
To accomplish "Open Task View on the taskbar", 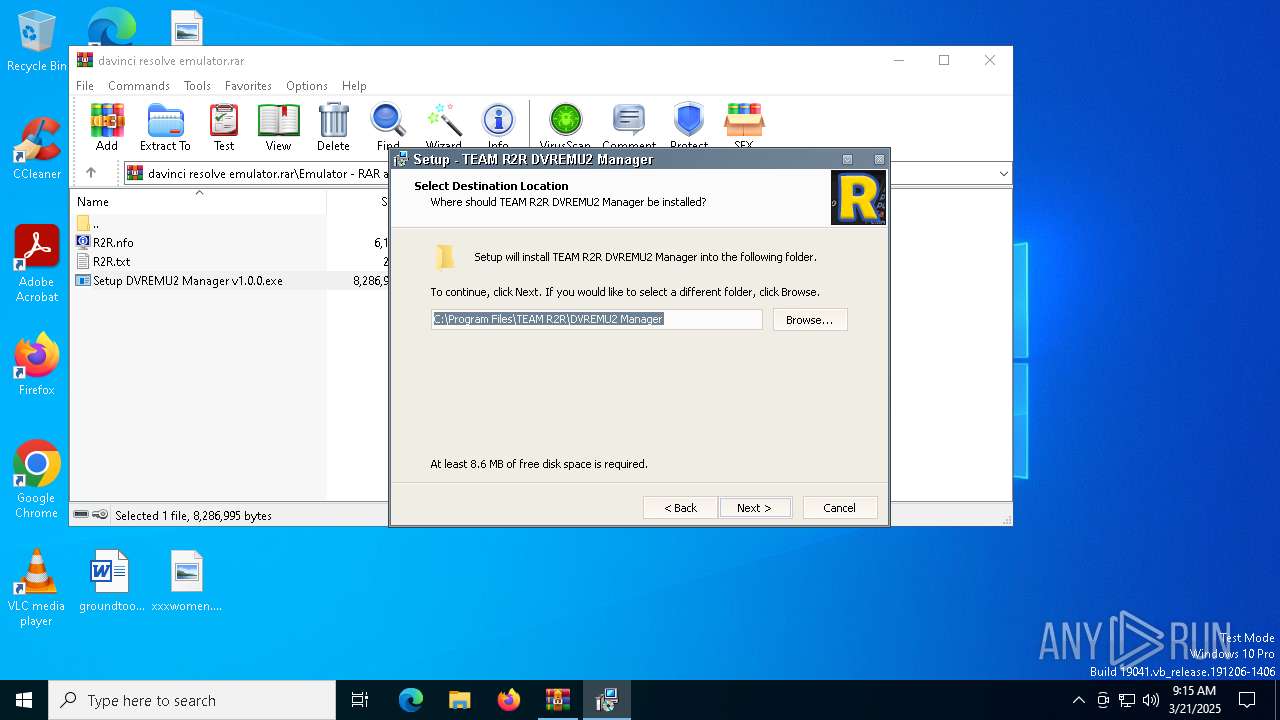I will click(360, 700).
